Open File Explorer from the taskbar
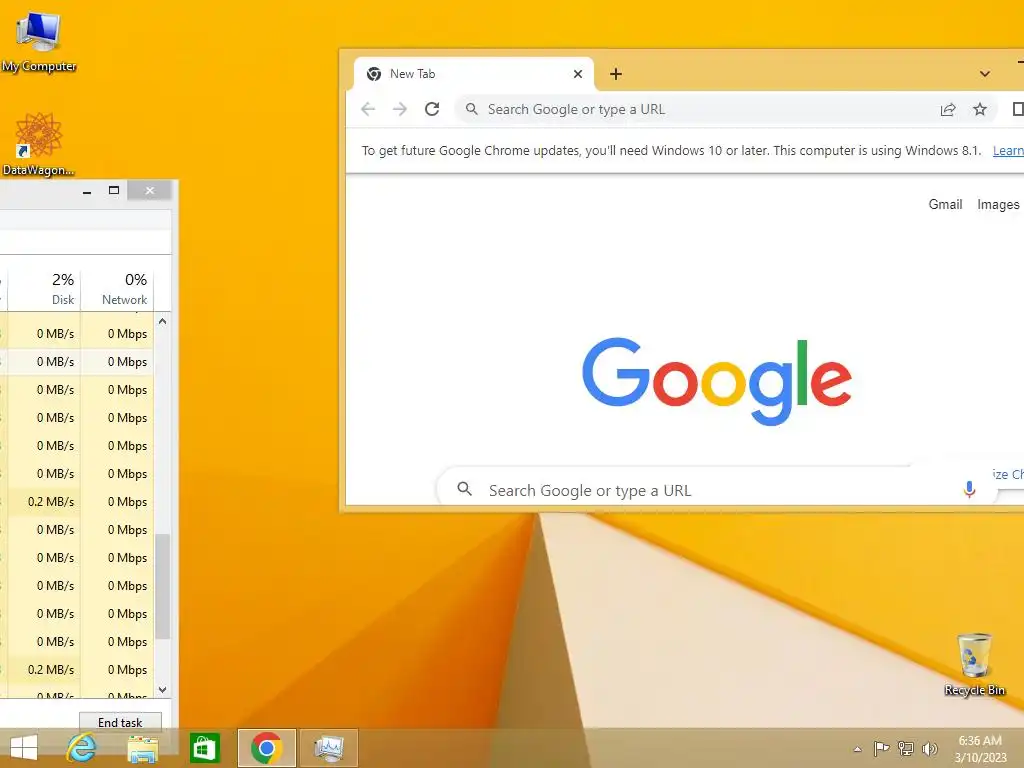1024x768 pixels. click(x=142, y=748)
